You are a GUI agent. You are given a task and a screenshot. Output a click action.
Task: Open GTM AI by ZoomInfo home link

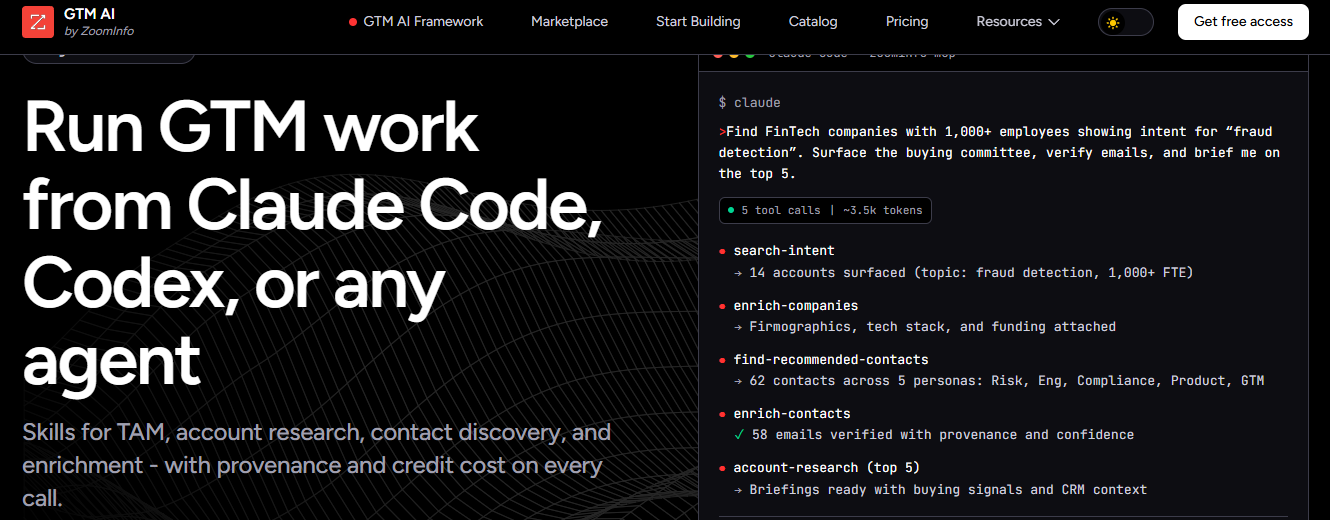point(78,22)
